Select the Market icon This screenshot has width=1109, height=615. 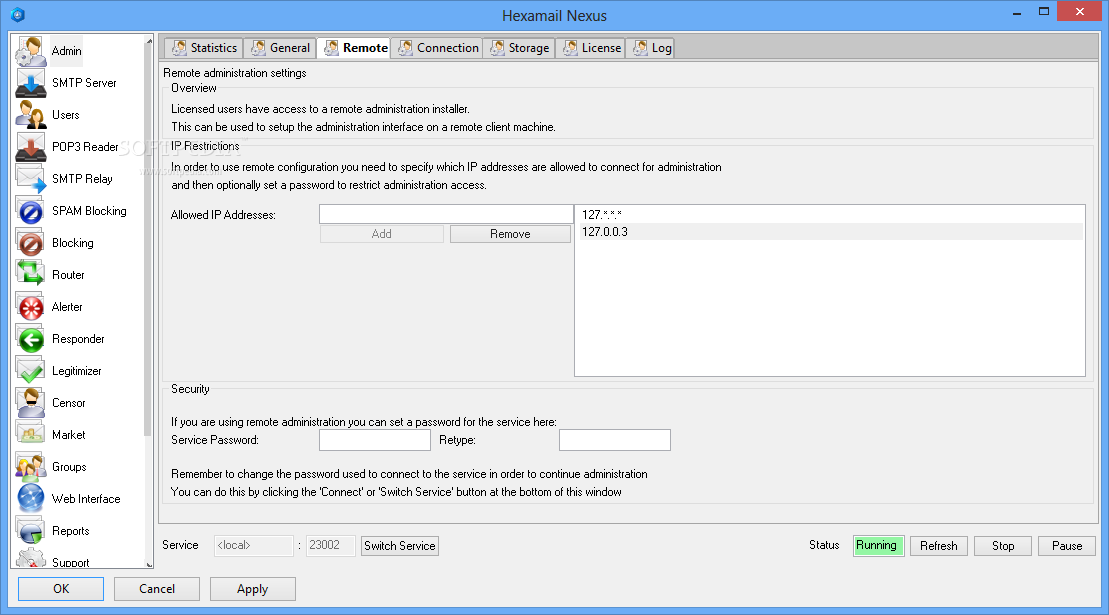point(31,435)
